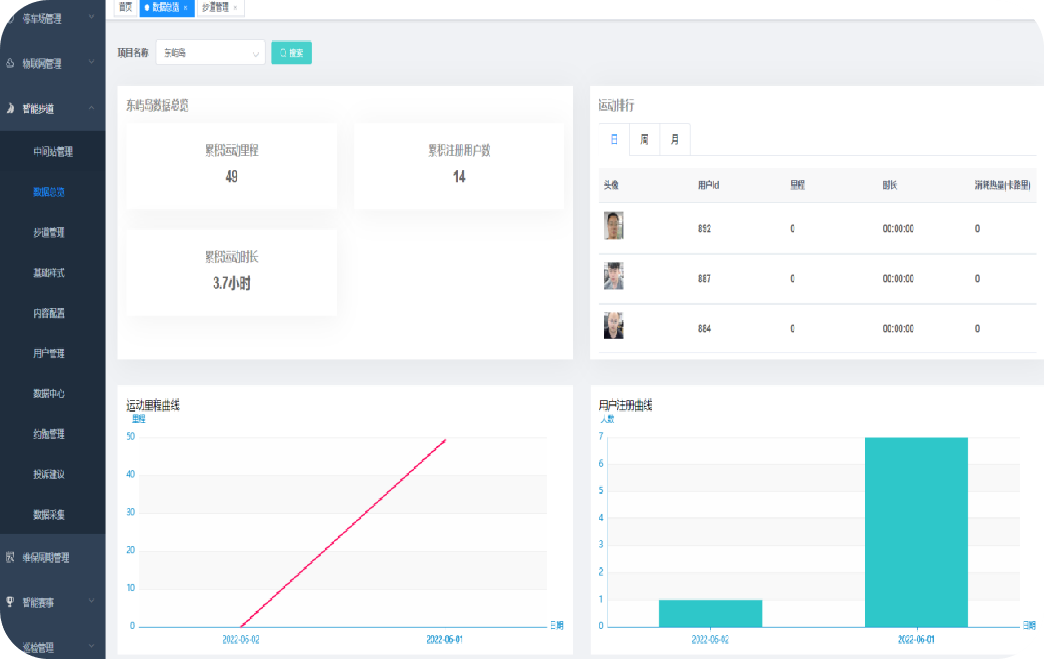The width and height of the screenshot is (1044, 659).
Task: Switch to the 首页 tab
Action: click(x=125, y=7)
